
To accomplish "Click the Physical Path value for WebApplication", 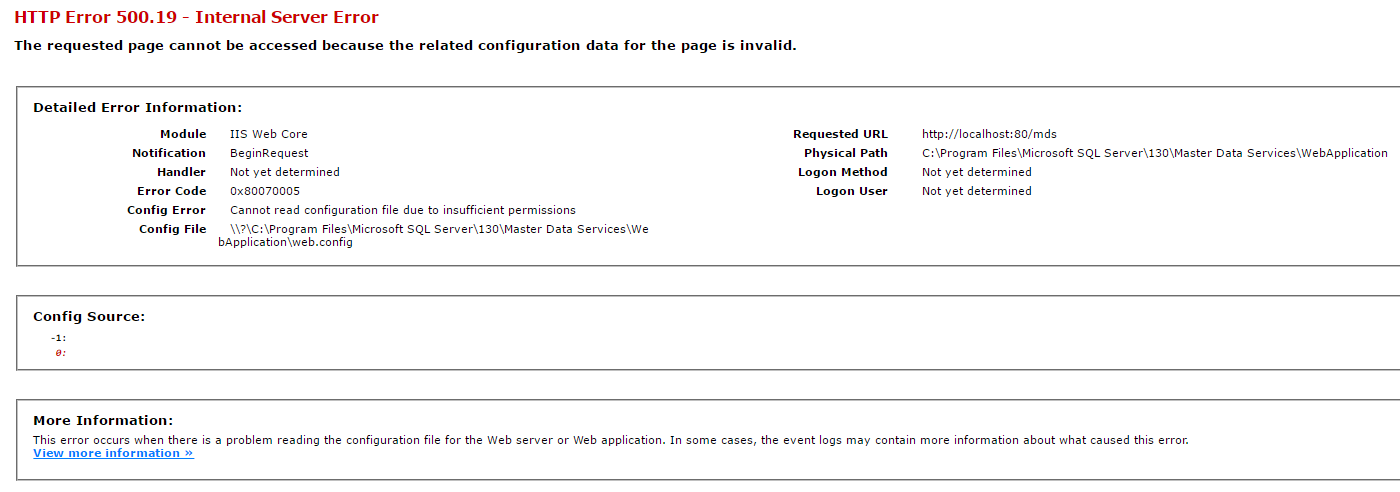I will (x=1154, y=153).
